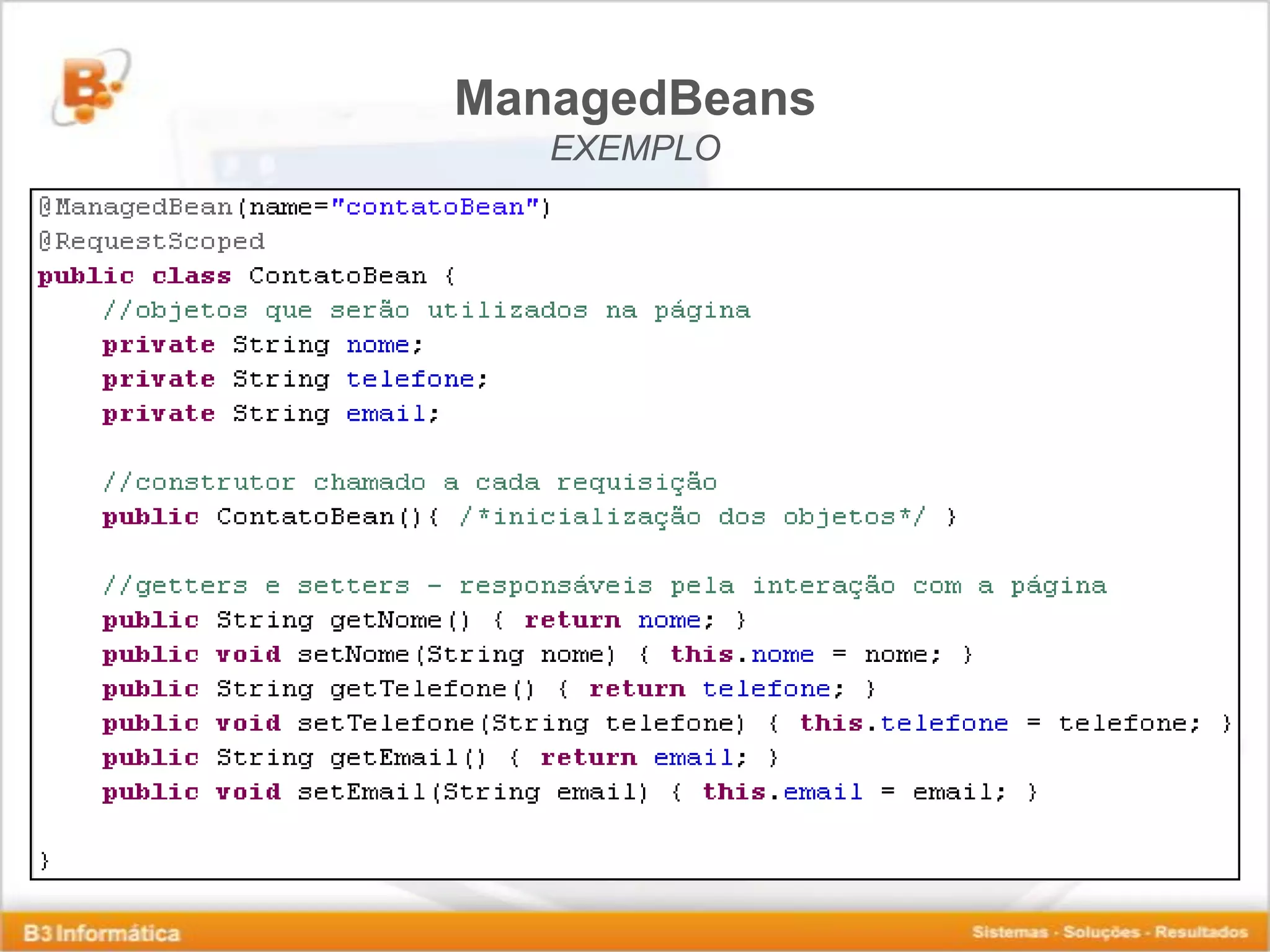Click the 'private String telefone;' line
Screen dimensions: 1270x952
click(296, 379)
